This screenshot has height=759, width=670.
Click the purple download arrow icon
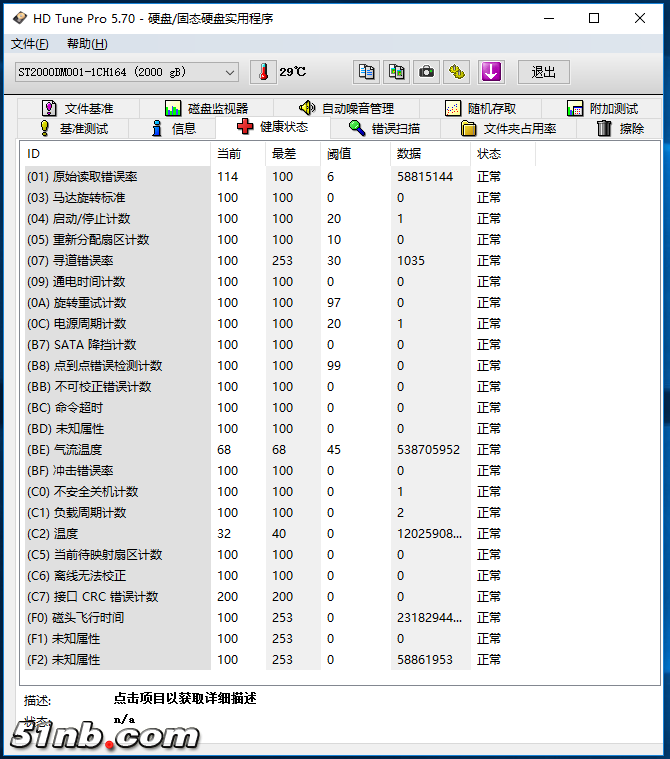490,72
